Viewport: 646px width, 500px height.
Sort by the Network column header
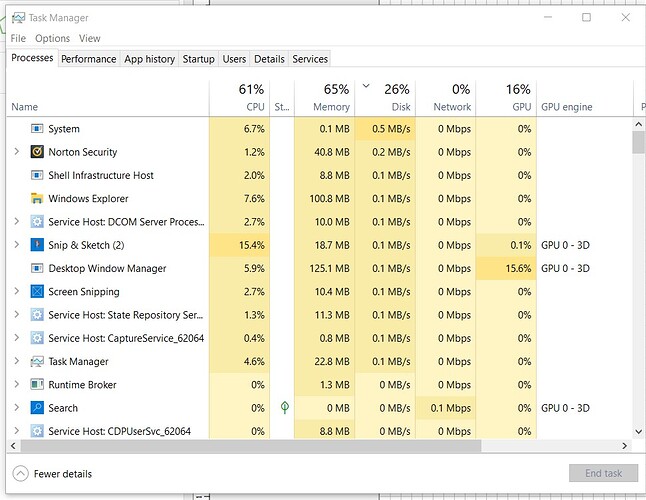coord(446,99)
